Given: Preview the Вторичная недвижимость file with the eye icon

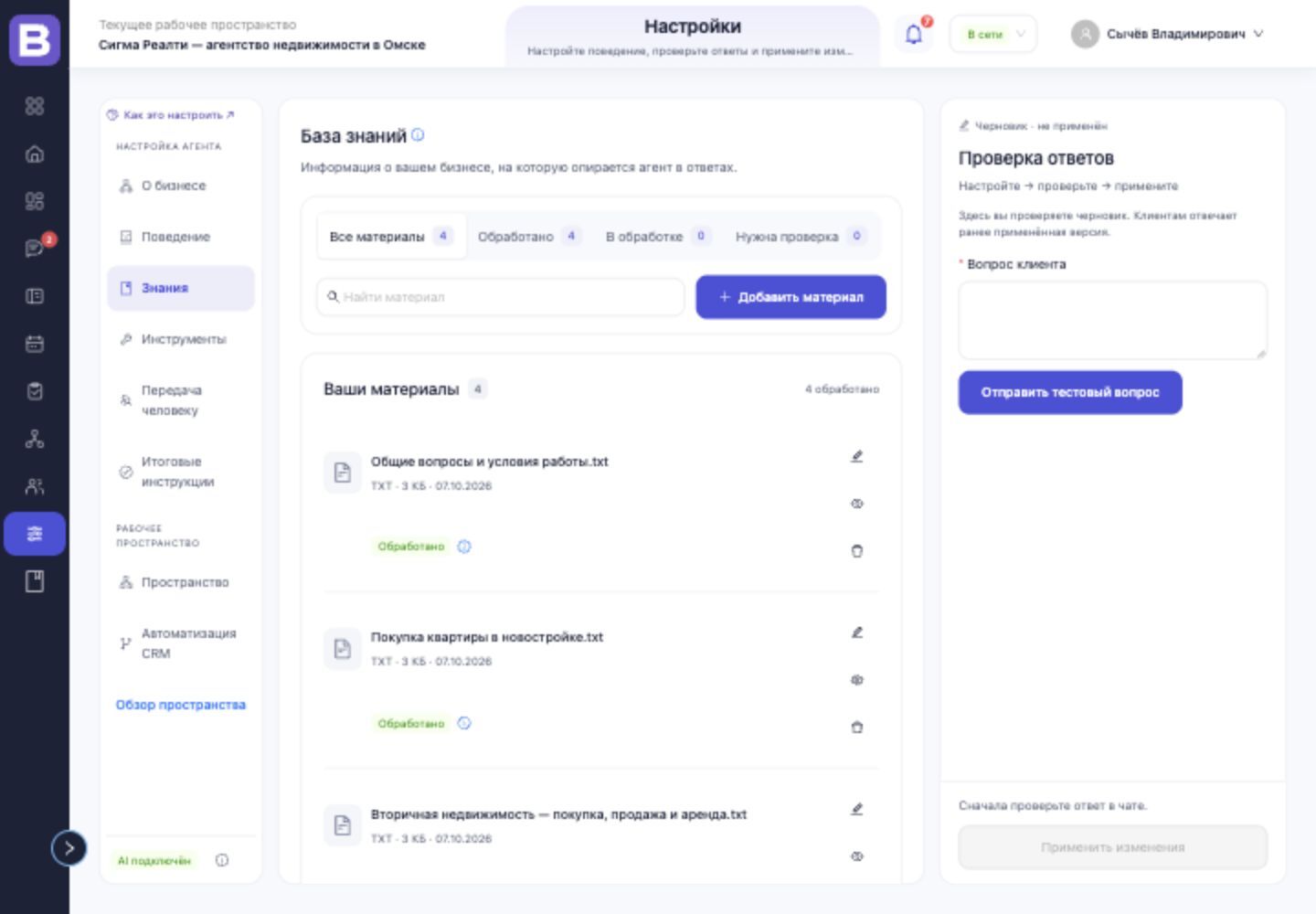Looking at the screenshot, I should click(857, 856).
